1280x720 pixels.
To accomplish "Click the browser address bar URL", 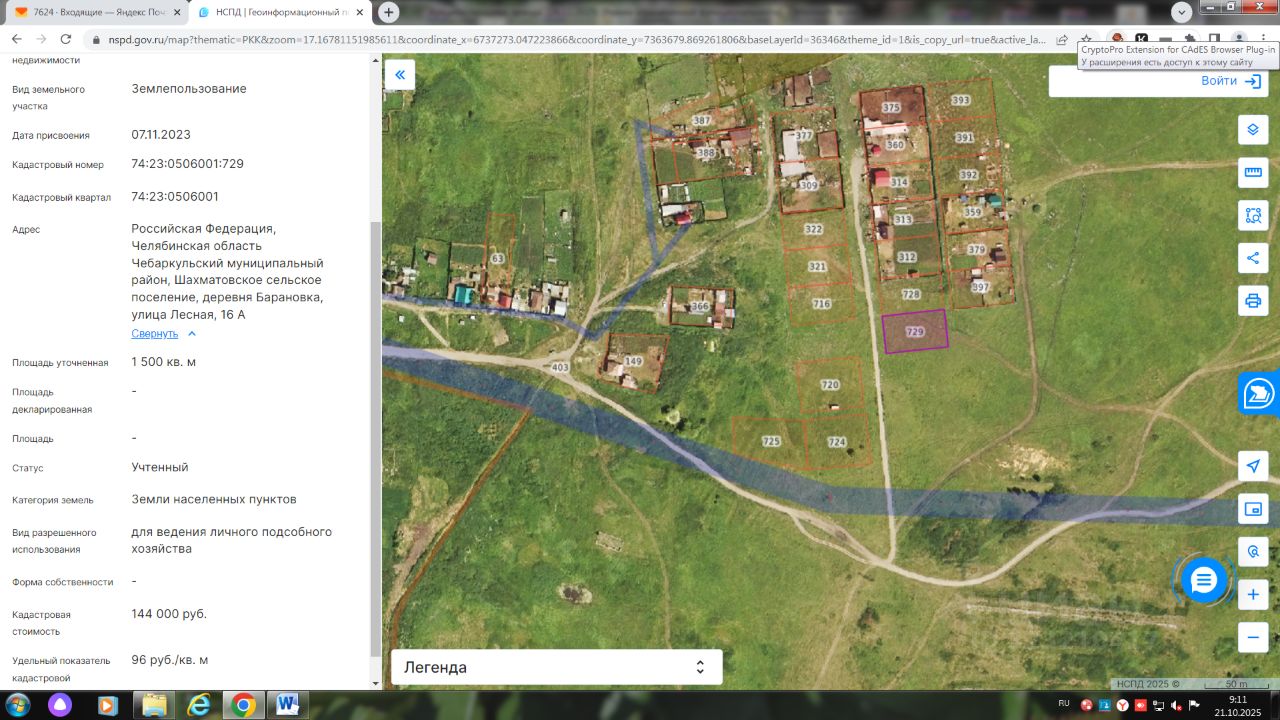I will (570, 40).
